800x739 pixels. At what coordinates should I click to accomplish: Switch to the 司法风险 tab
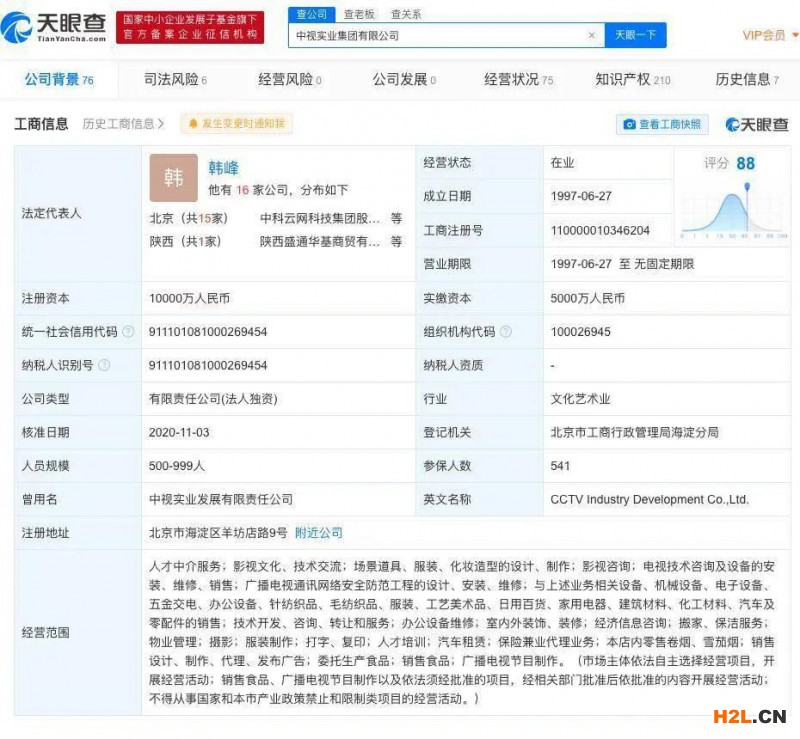coord(175,80)
